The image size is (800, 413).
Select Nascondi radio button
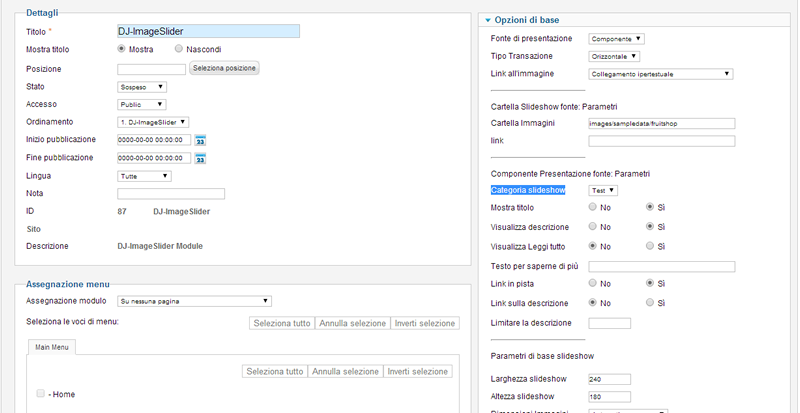(179, 49)
